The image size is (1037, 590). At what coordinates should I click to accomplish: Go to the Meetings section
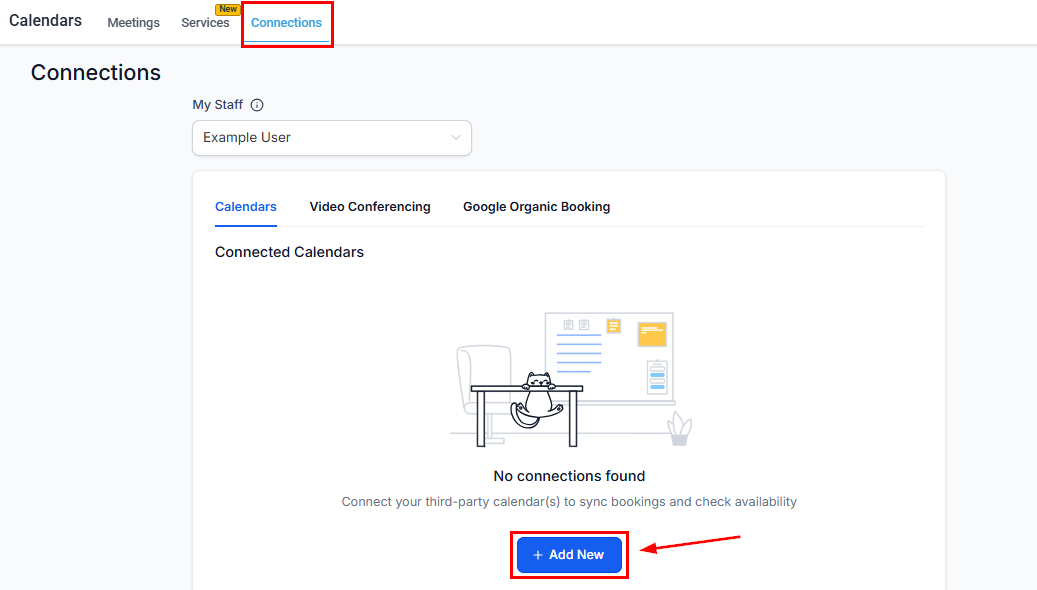pos(133,22)
